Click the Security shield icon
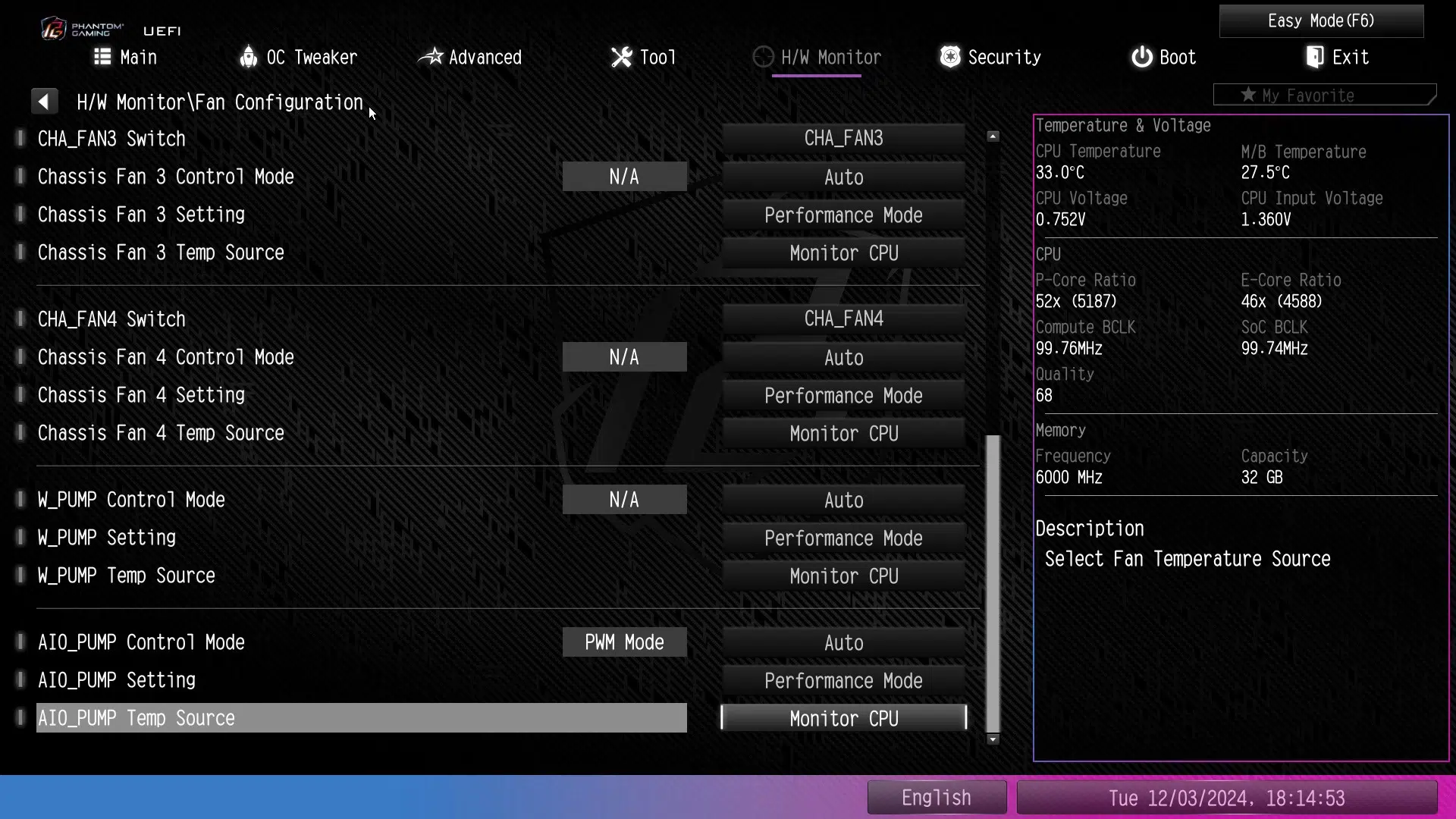Screen dimensions: 1456x819 [x=950, y=57]
